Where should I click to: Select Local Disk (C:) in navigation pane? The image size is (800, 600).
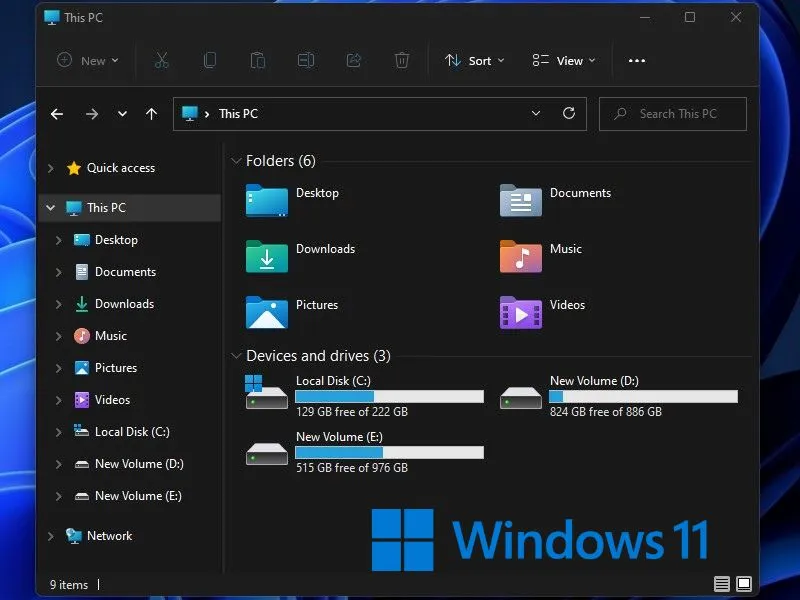click(x=132, y=432)
